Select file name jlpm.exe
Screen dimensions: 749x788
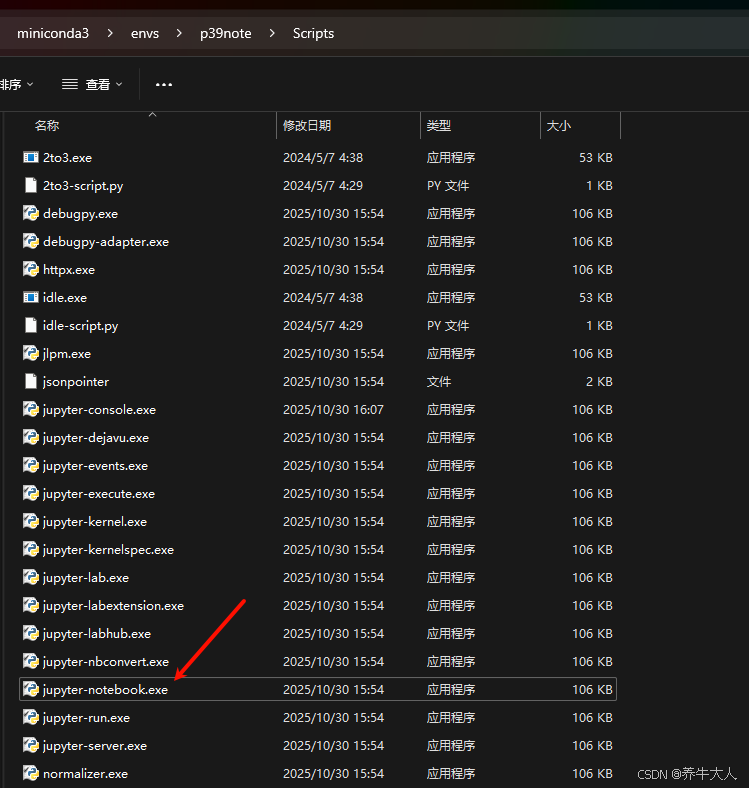click(66, 354)
